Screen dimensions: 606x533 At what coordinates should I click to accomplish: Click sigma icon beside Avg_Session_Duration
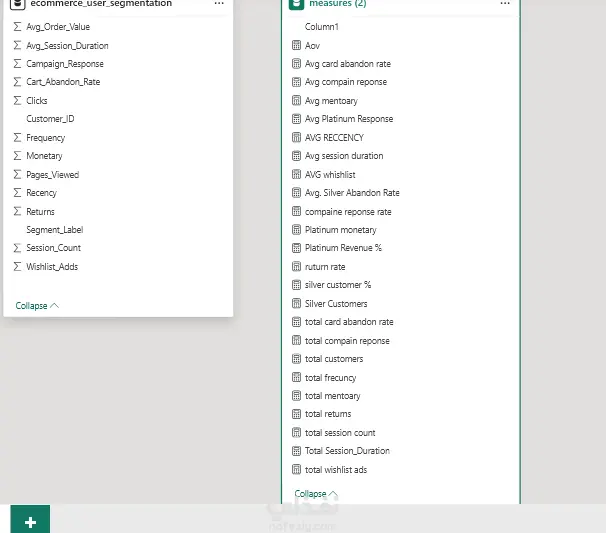coord(17,45)
